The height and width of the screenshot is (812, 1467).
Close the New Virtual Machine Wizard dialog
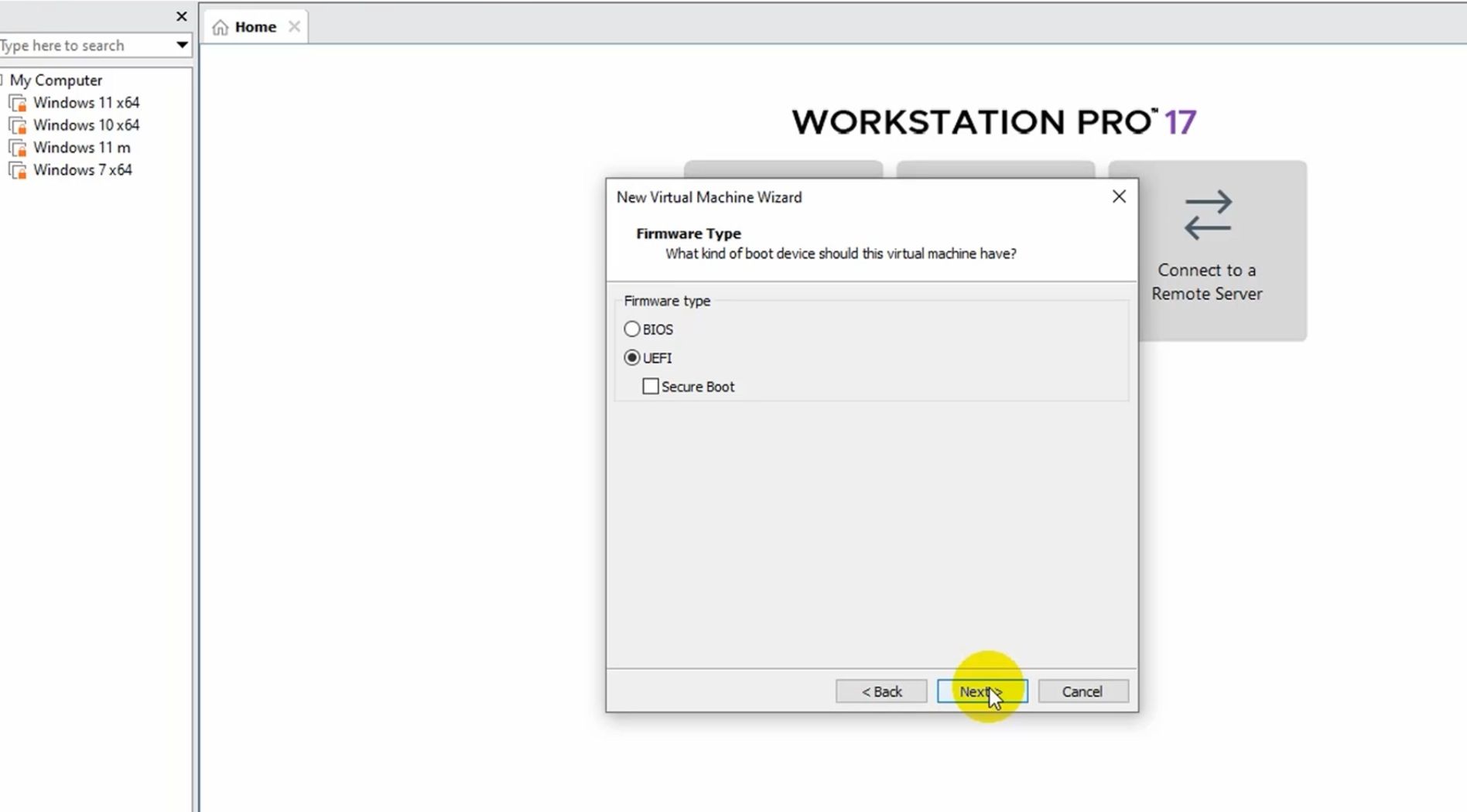[x=1119, y=196]
